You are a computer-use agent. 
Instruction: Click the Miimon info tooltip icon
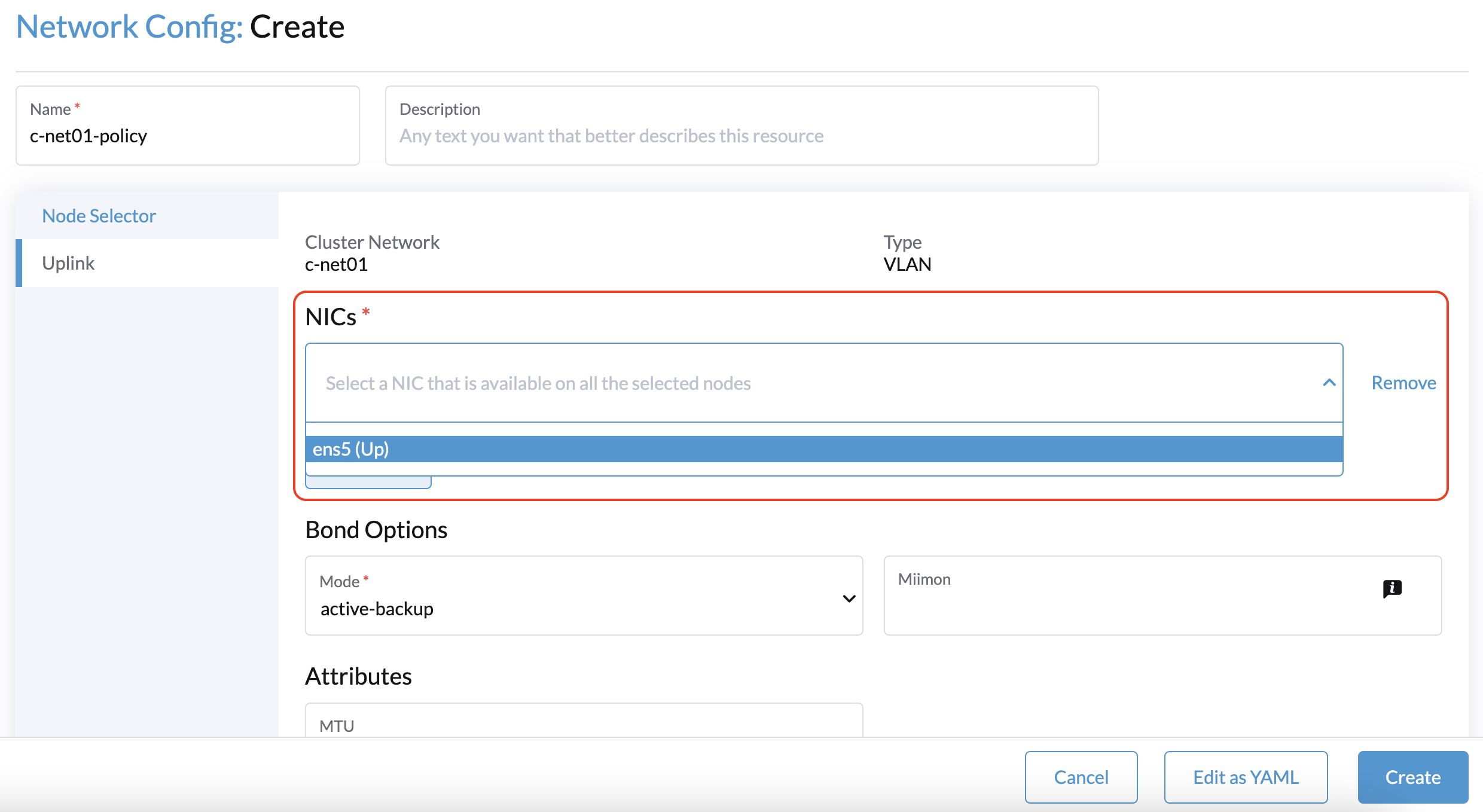(x=1392, y=588)
